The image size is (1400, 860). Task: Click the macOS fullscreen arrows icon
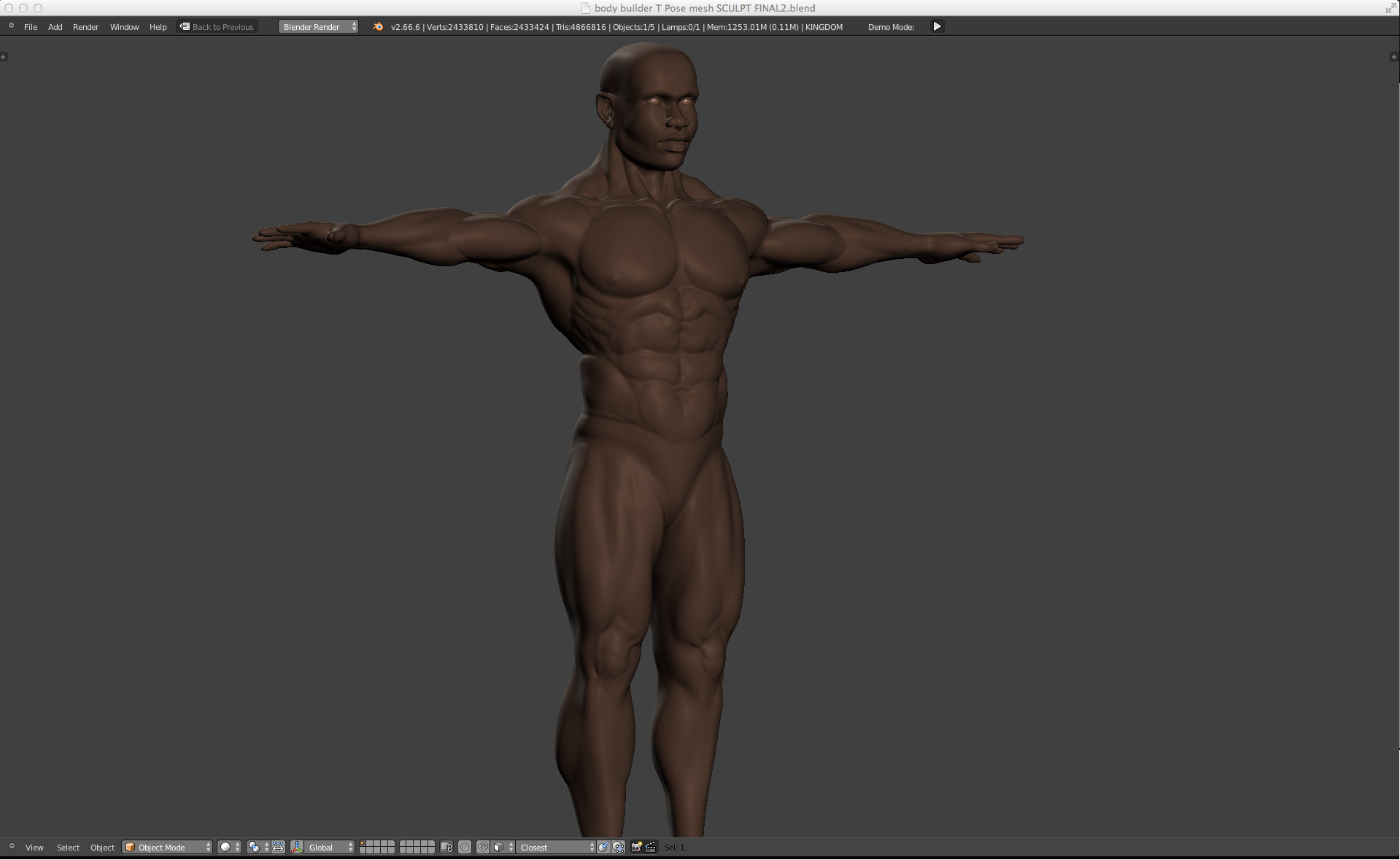pos(1391,8)
